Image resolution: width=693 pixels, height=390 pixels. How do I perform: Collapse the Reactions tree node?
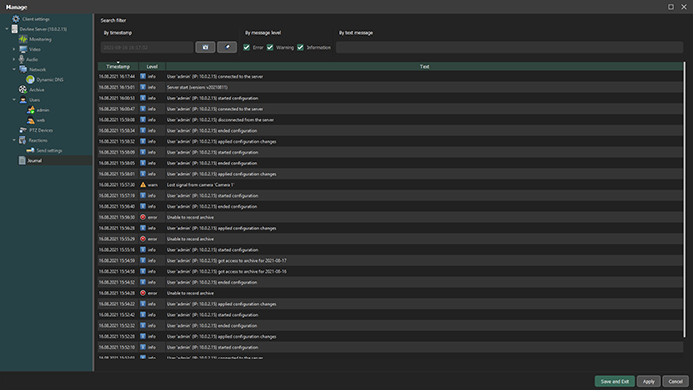14,141
